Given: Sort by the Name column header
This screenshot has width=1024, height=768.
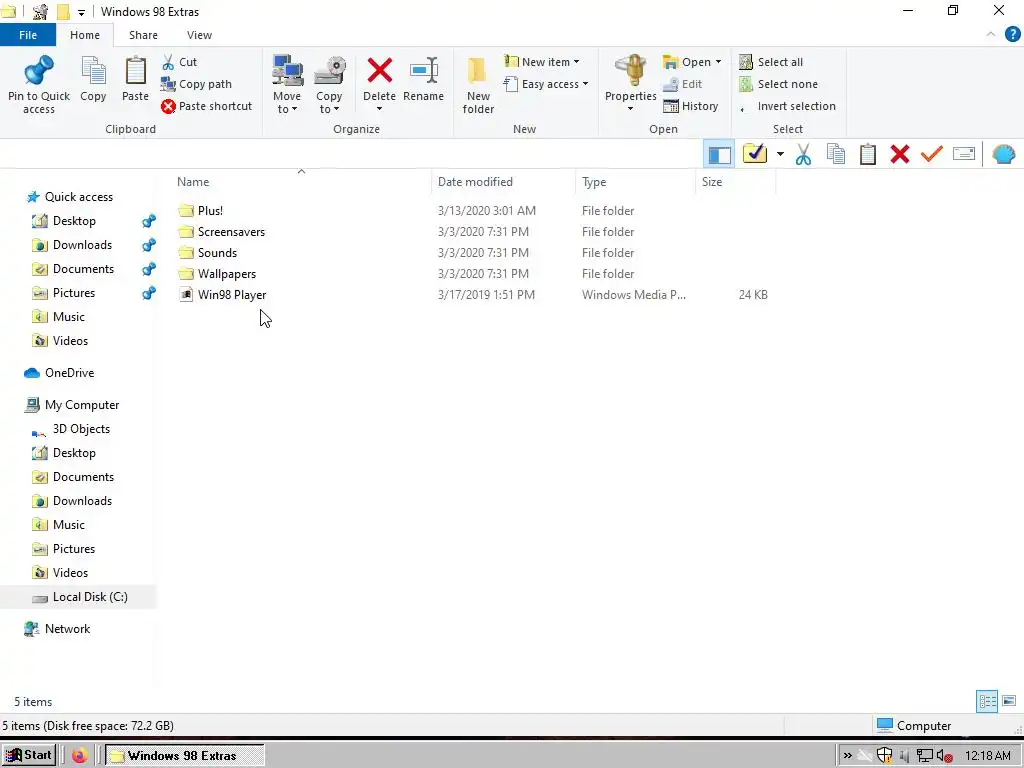Looking at the screenshot, I should [193, 182].
